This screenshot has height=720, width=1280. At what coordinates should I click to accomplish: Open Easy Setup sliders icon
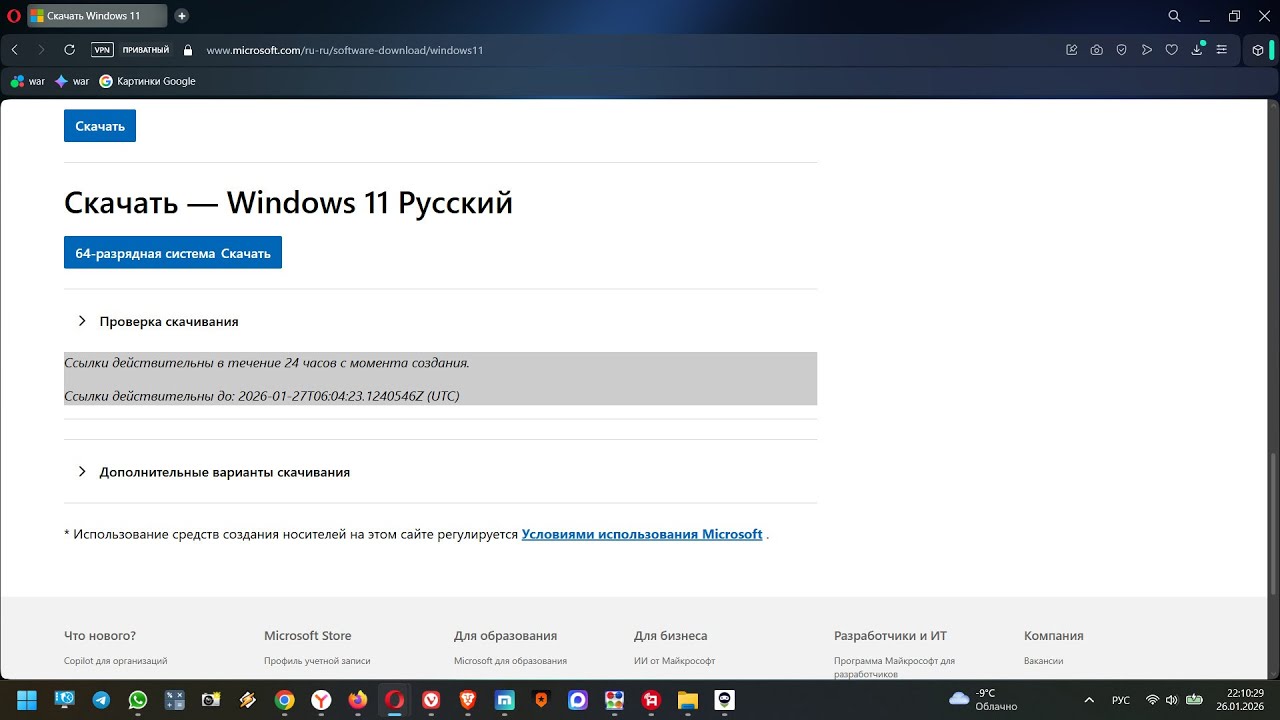coord(1221,50)
